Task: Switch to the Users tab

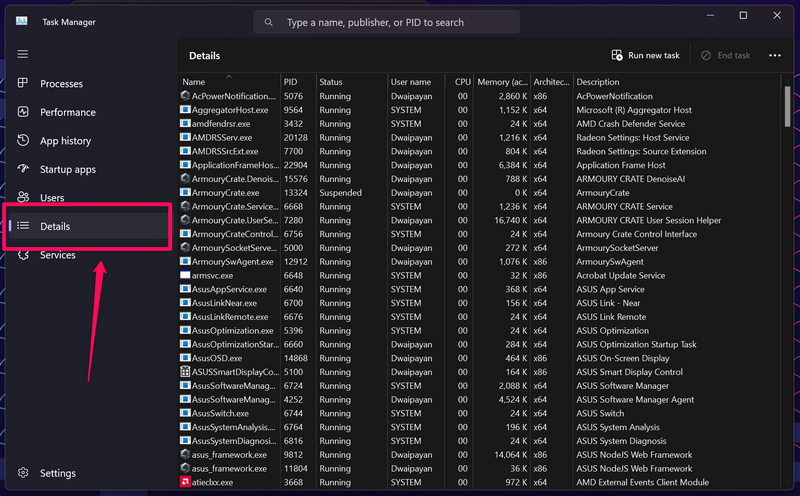Action: click(x=52, y=198)
